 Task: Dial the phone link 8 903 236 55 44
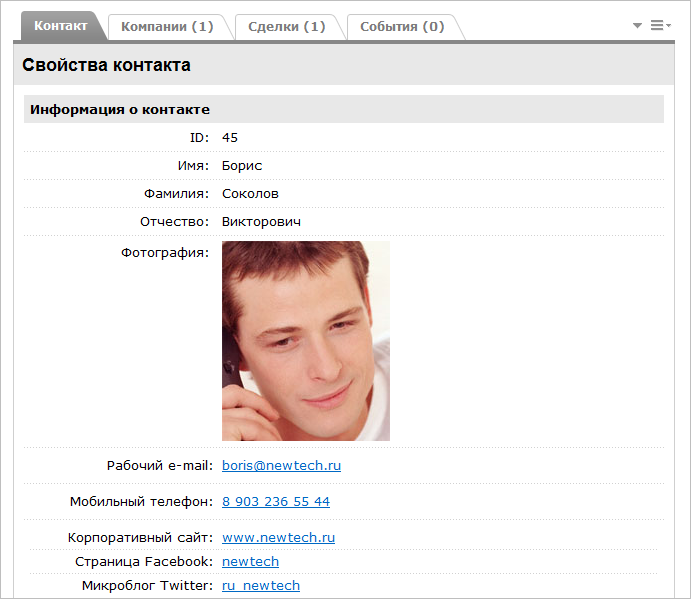tap(275, 501)
